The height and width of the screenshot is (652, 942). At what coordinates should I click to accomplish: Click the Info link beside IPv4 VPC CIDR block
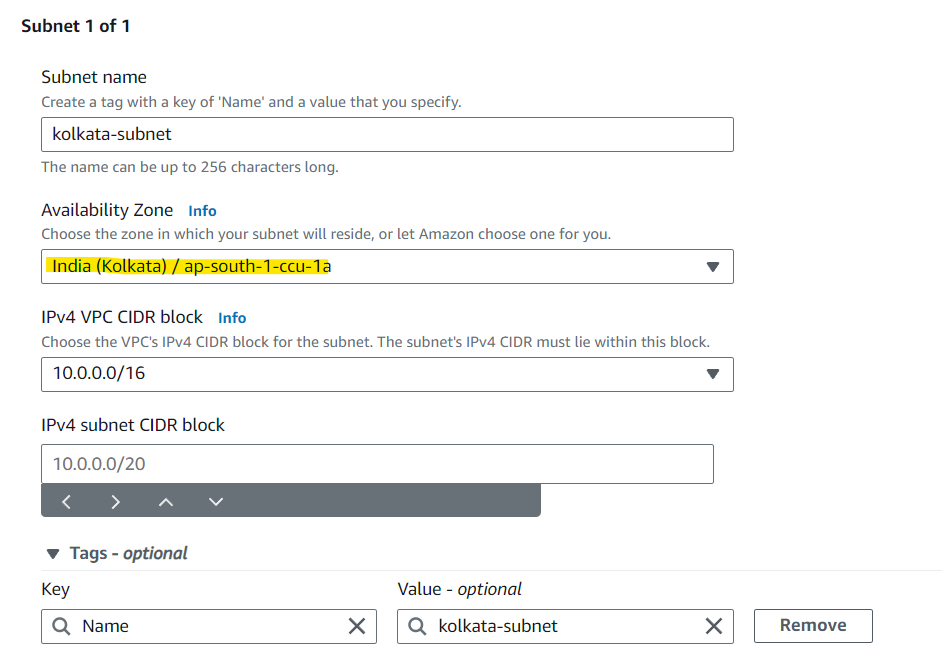click(x=232, y=317)
